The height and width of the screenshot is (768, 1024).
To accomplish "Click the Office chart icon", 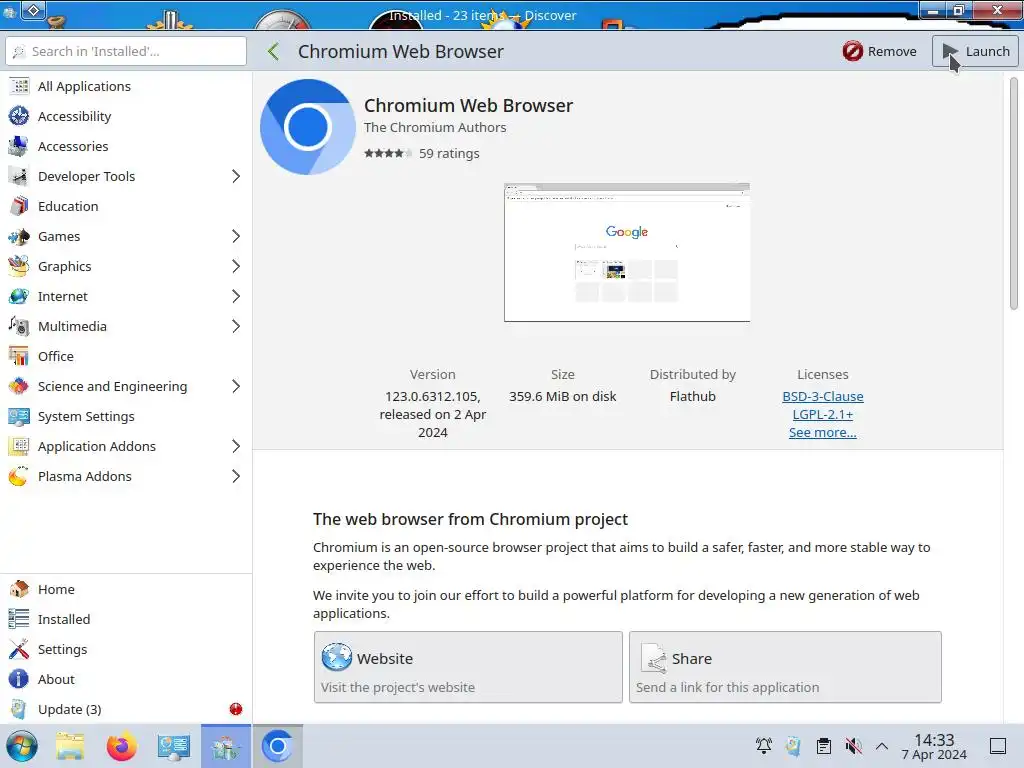I will pos(19,357).
